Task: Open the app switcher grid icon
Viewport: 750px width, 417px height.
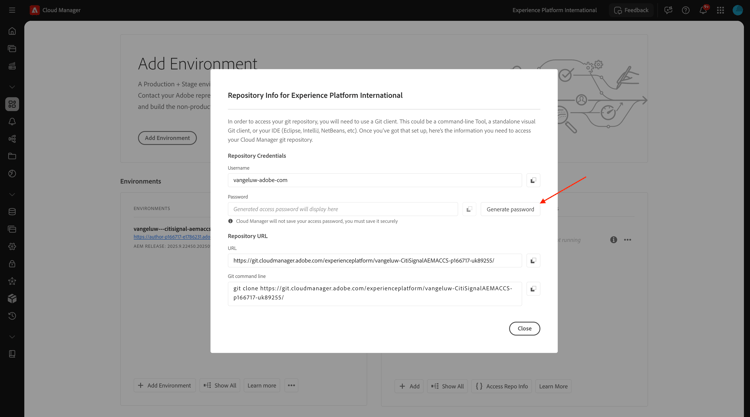Action: pyautogui.click(x=720, y=10)
